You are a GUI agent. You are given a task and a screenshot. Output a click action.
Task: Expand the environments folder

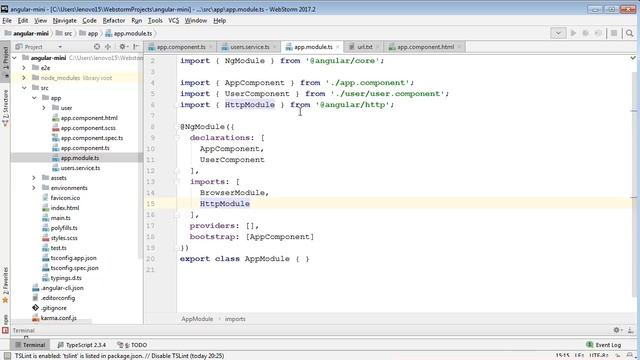(34, 188)
